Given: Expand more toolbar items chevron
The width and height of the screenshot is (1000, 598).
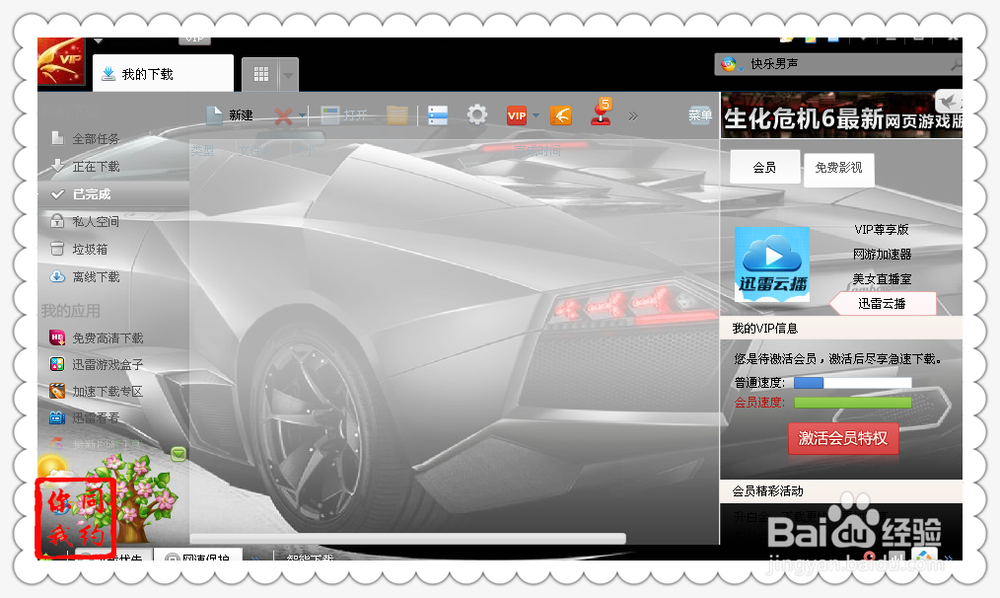Looking at the screenshot, I should (x=633, y=116).
